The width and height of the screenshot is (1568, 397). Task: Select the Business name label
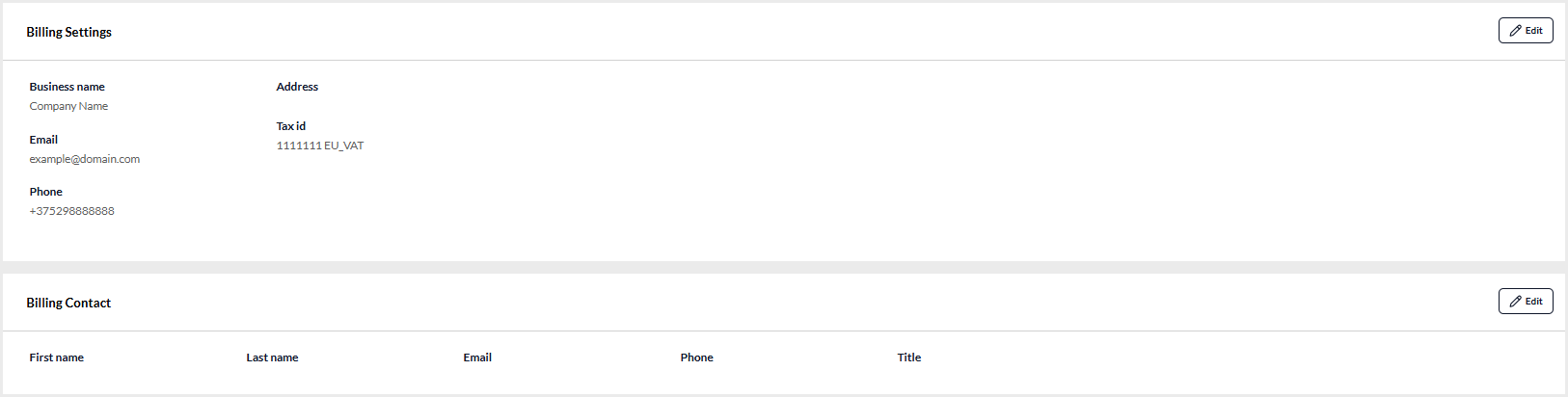pos(67,87)
